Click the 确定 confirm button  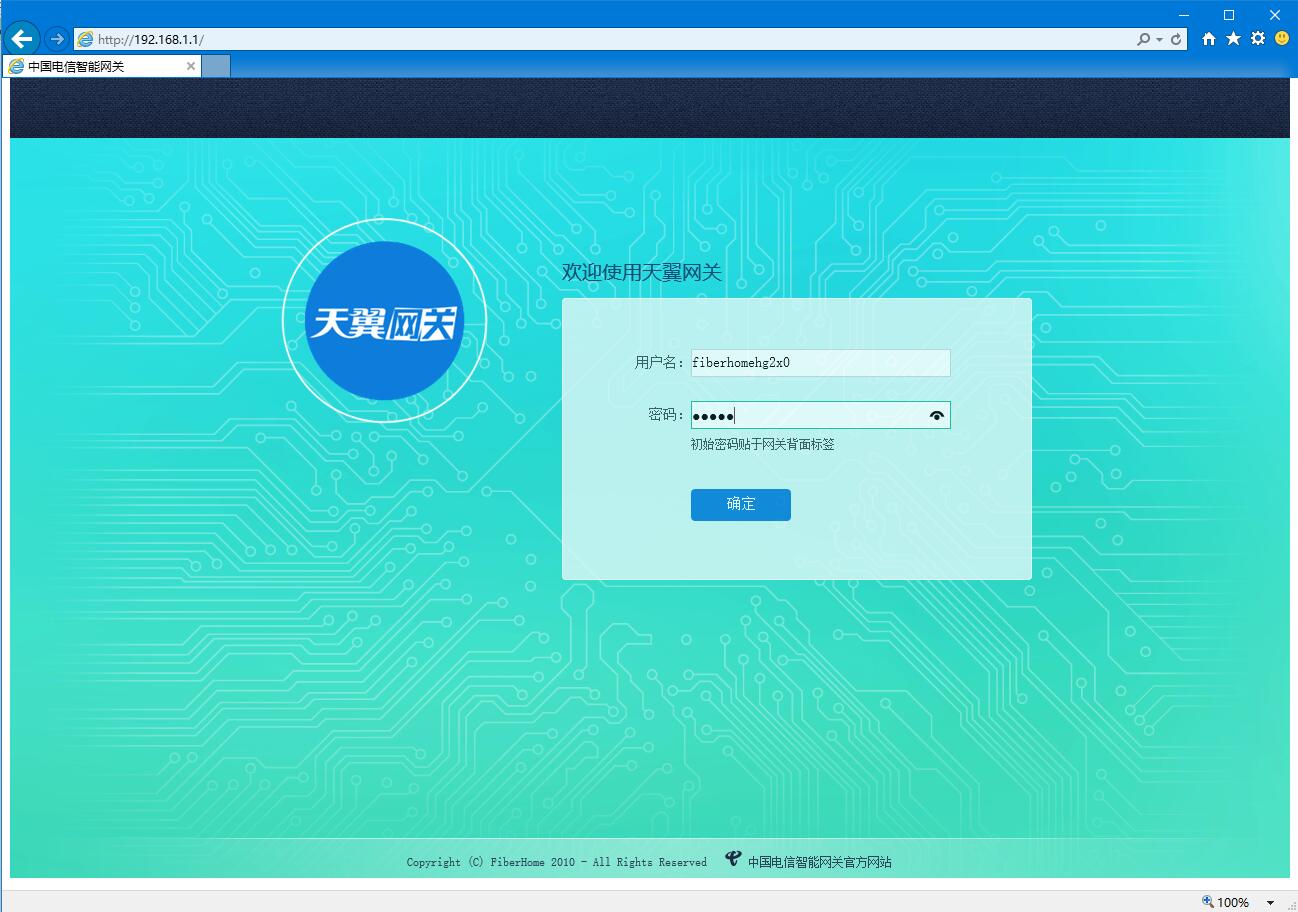(x=741, y=505)
